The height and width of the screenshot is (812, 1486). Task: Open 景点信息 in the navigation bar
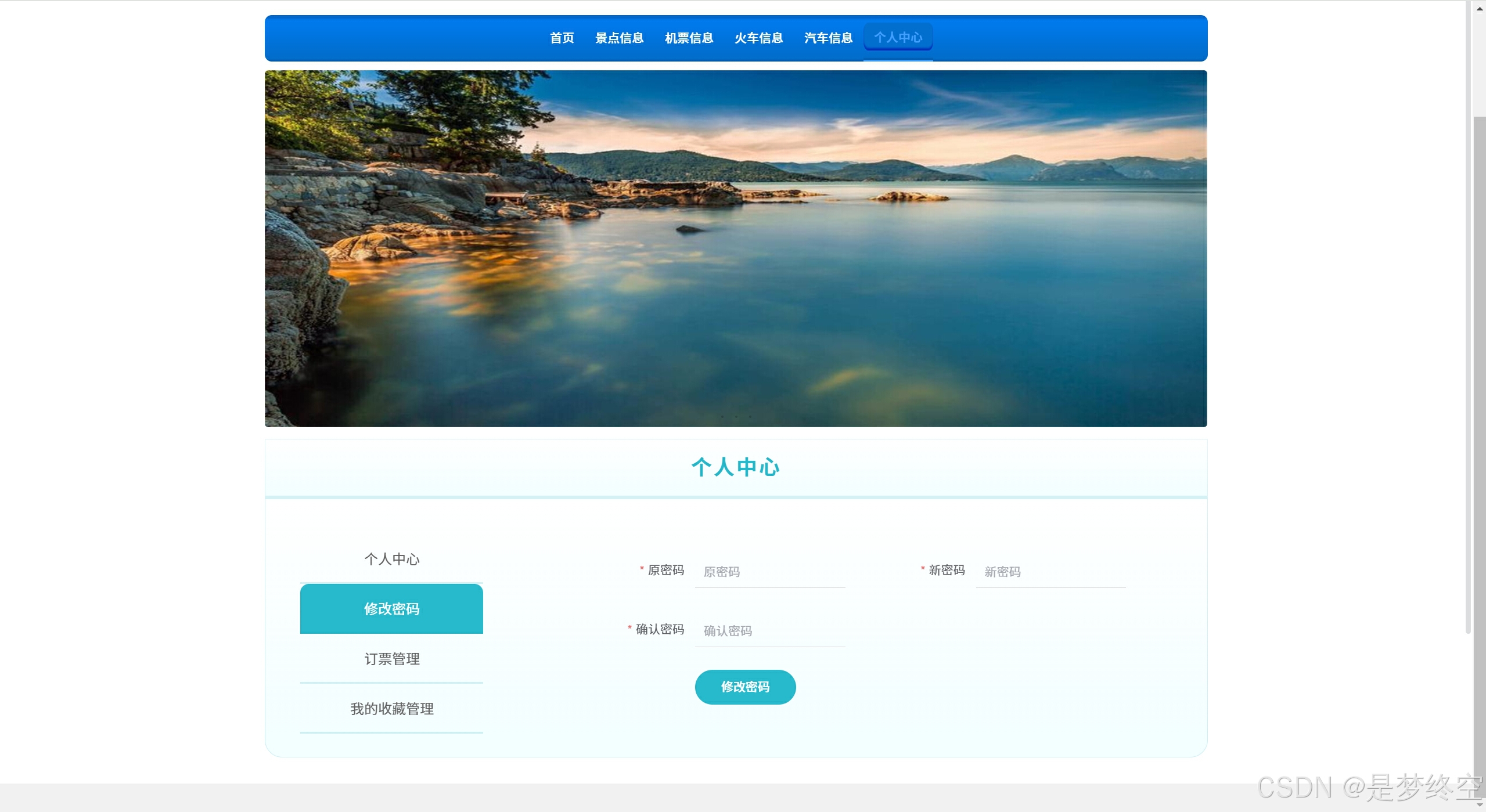[x=619, y=38]
